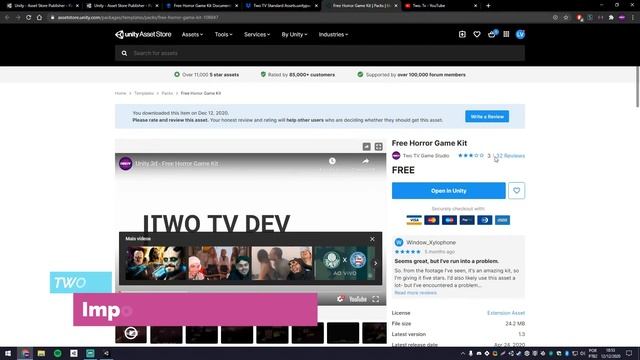
Task: Open Spotify from taskbar
Action: 58,353
